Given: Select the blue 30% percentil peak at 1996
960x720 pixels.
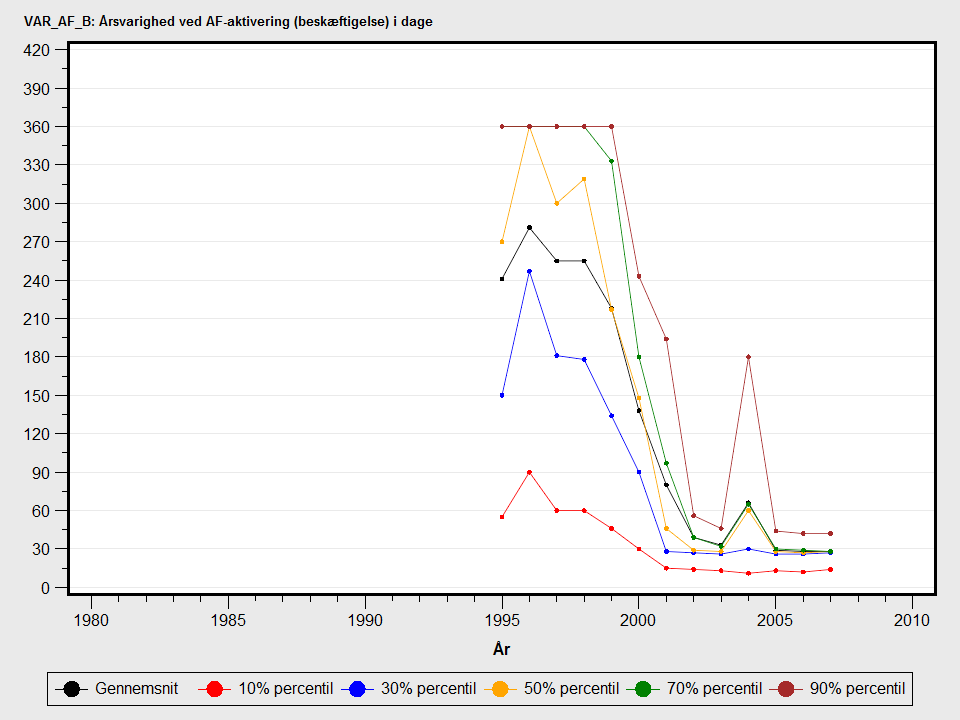Looking at the screenshot, I should pos(529,271).
